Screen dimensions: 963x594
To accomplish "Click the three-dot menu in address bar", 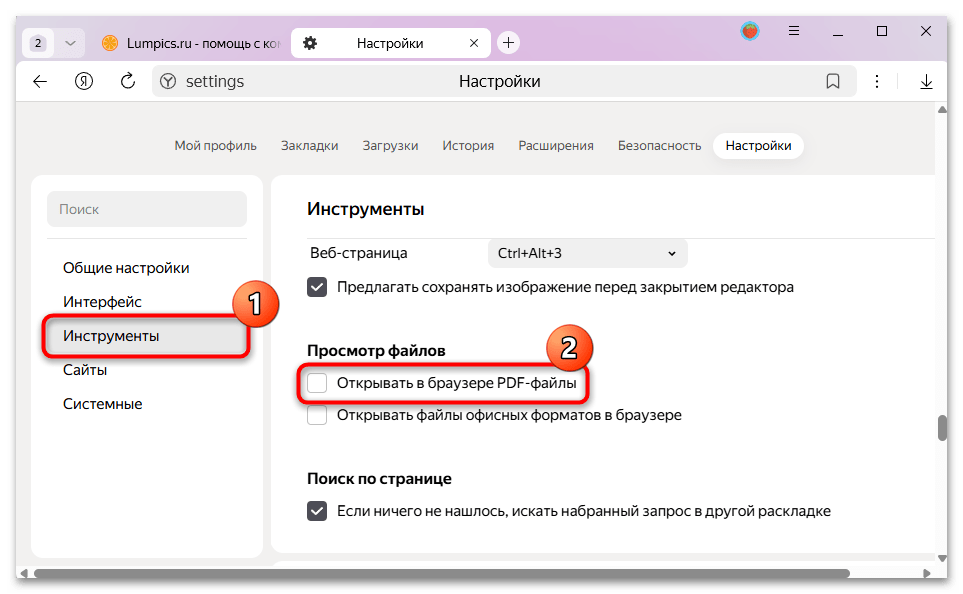I will 877,81.
